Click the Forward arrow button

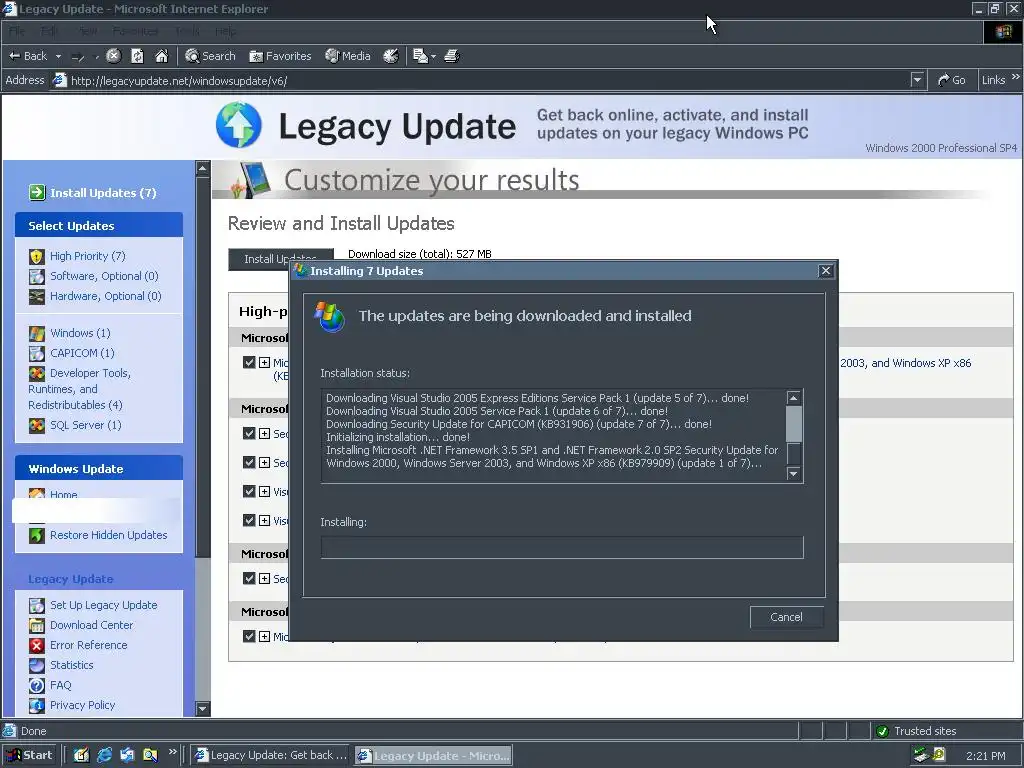pos(78,57)
